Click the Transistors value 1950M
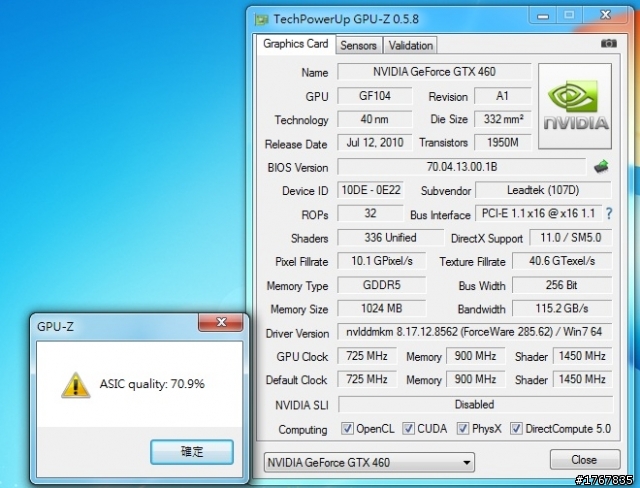 point(502,142)
